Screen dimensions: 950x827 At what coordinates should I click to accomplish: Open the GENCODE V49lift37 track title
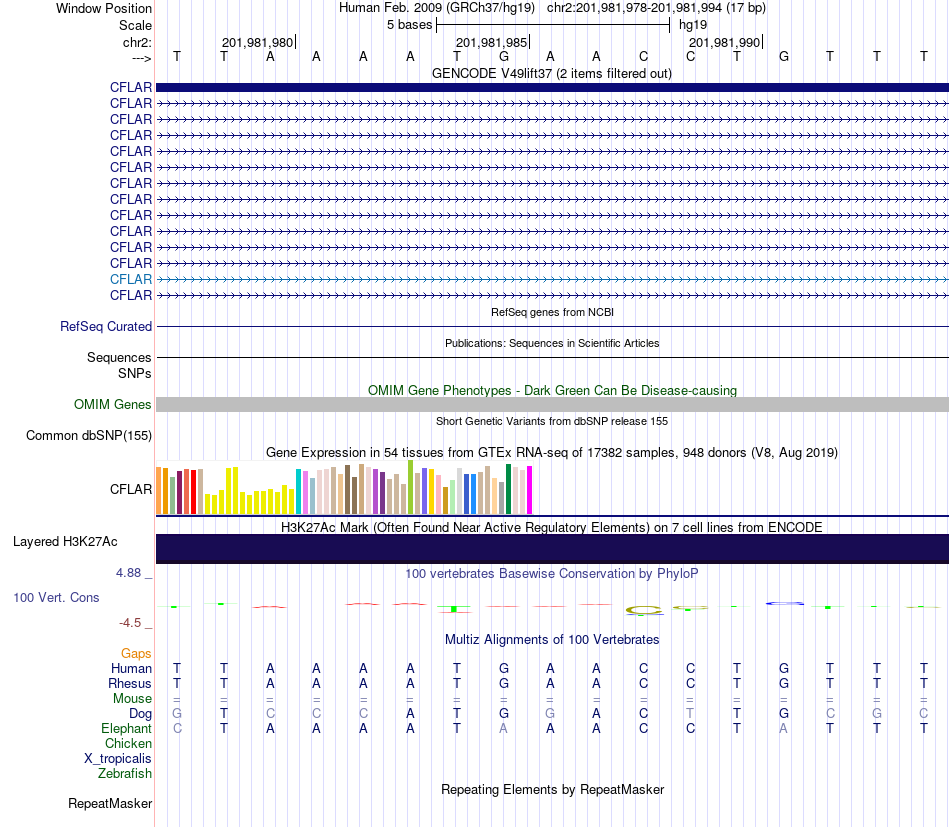pos(552,73)
